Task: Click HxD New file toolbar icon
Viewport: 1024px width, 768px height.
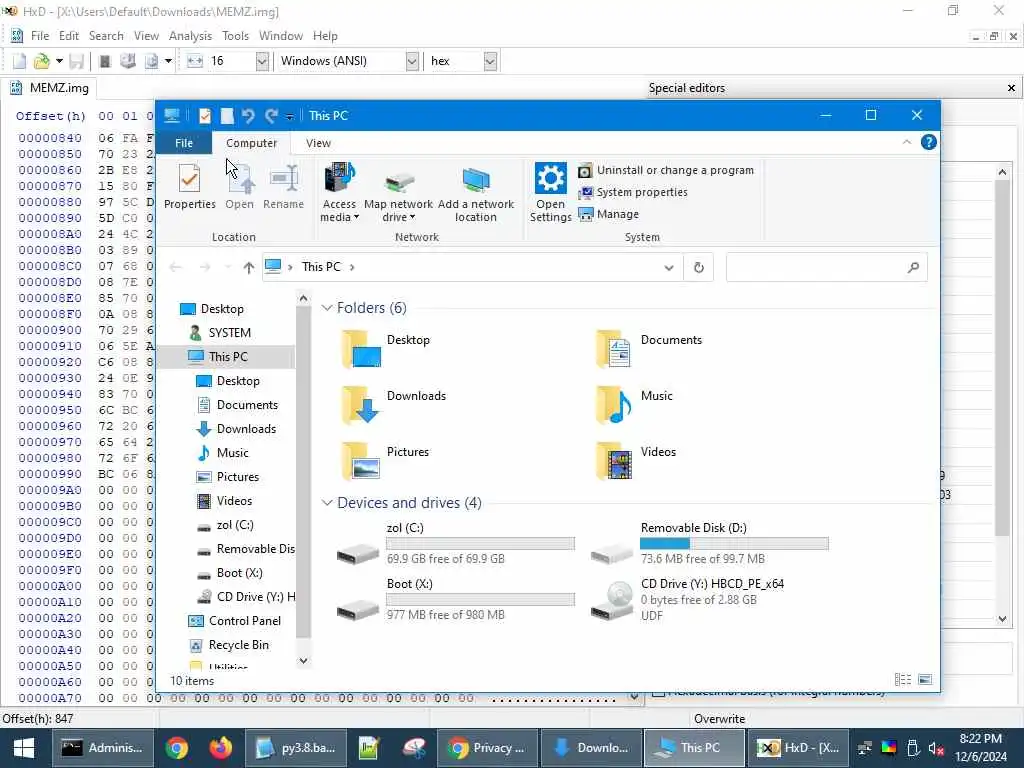Action: [x=19, y=61]
